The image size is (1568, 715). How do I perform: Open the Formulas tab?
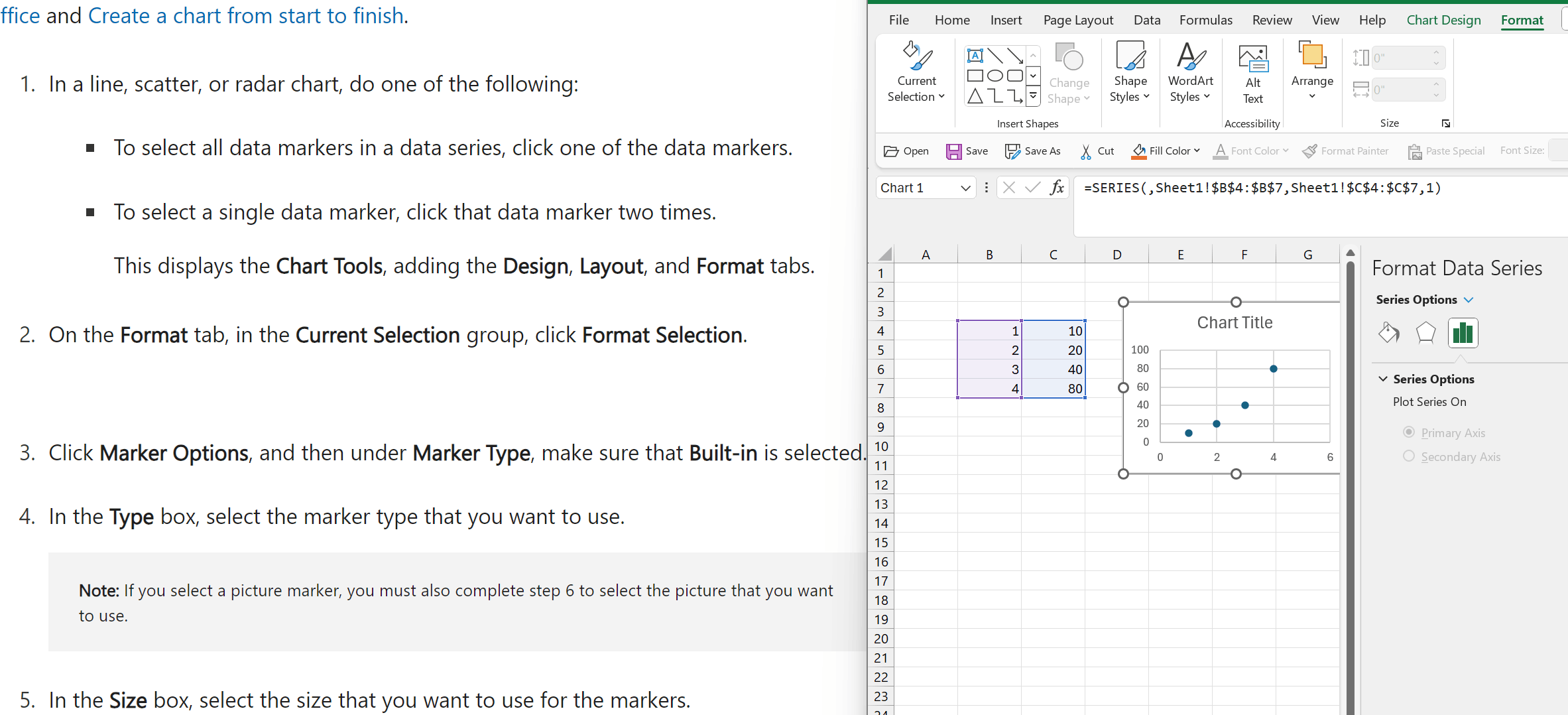[1205, 20]
